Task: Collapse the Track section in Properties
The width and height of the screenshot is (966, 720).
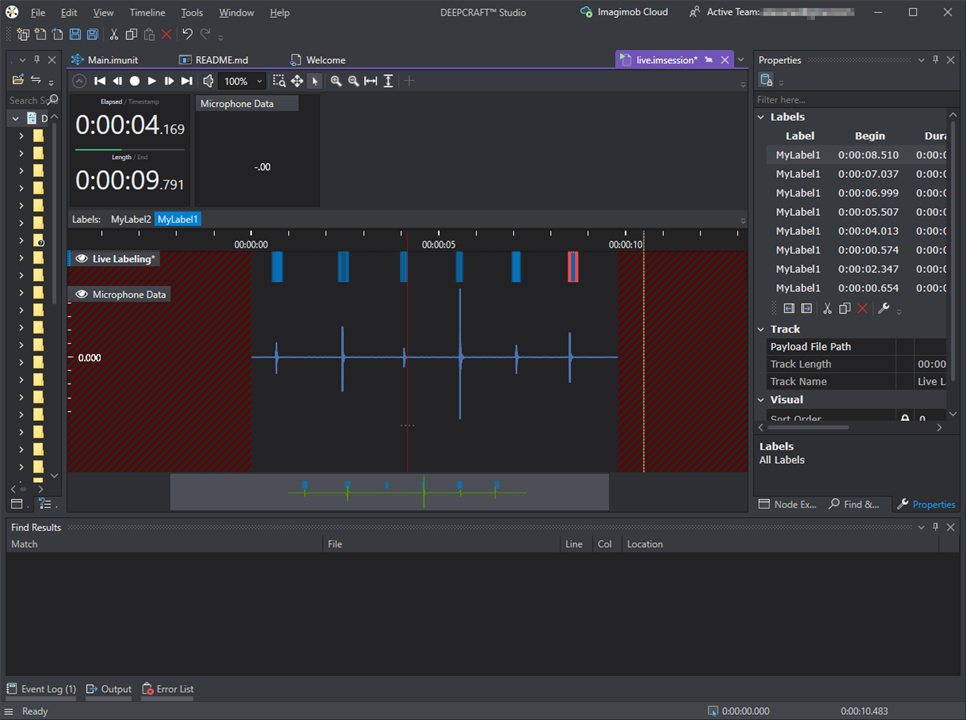Action: click(761, 329)
